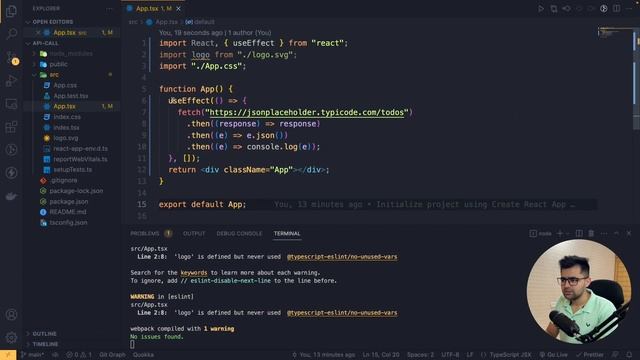This screenshot has height=360, width=640.
Task: Click TypeScript JSX language mode
Action: pos(507,355)
